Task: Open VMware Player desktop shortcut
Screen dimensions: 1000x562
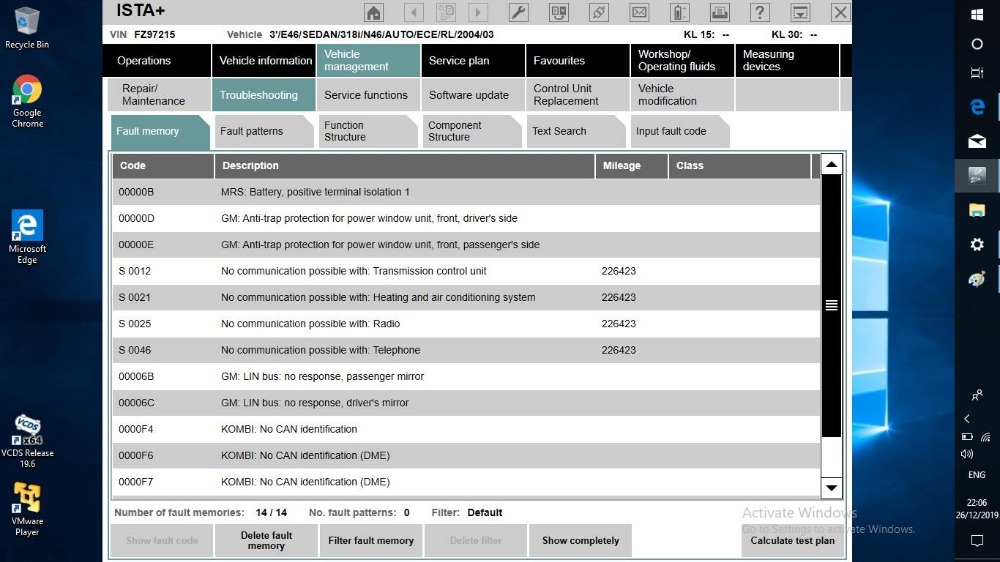Action: tap(27, 509)
